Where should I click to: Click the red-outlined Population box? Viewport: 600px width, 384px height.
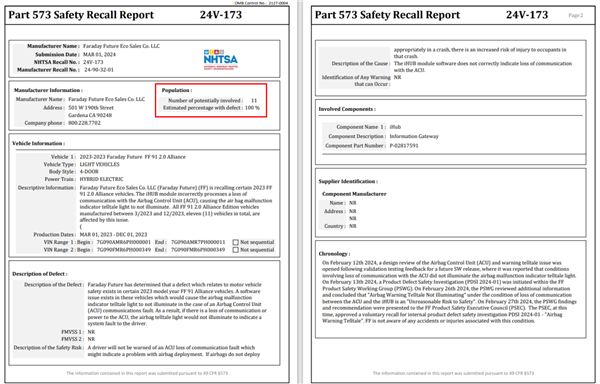(211, 100)
